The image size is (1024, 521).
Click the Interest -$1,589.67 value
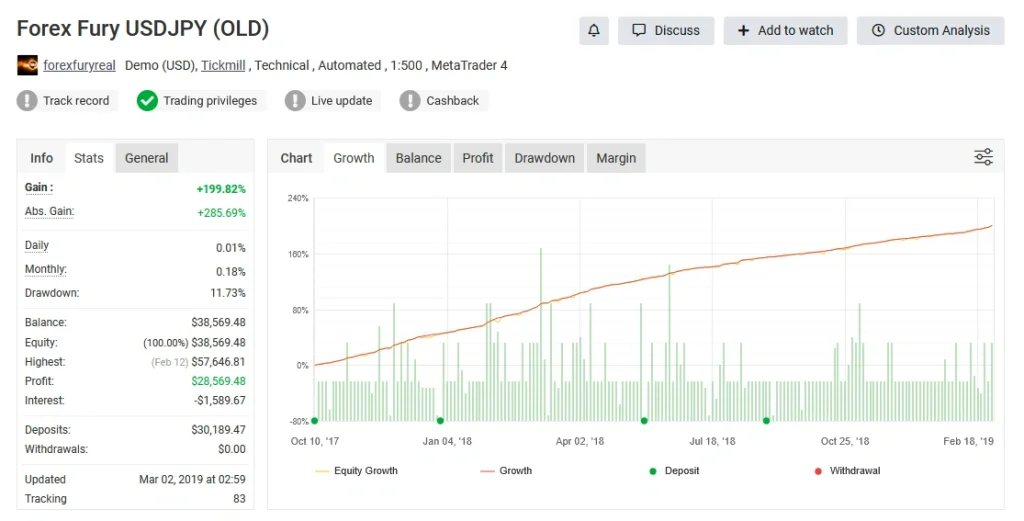220,400
